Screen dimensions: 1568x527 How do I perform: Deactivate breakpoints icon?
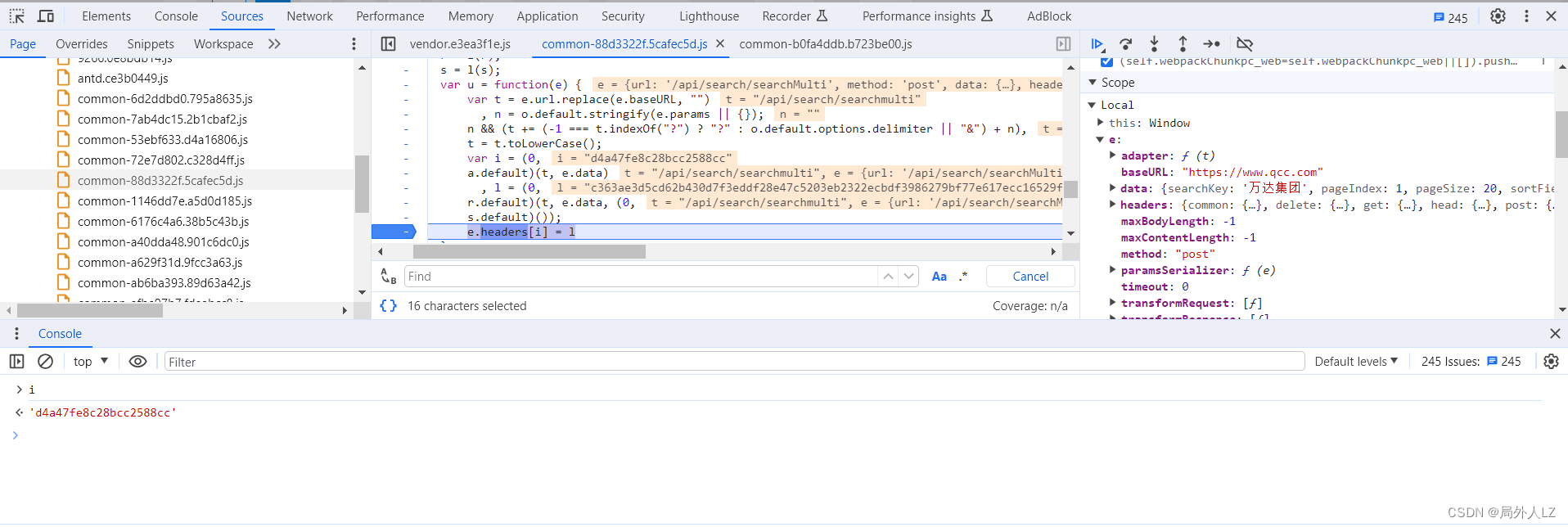click(1245, 44)
